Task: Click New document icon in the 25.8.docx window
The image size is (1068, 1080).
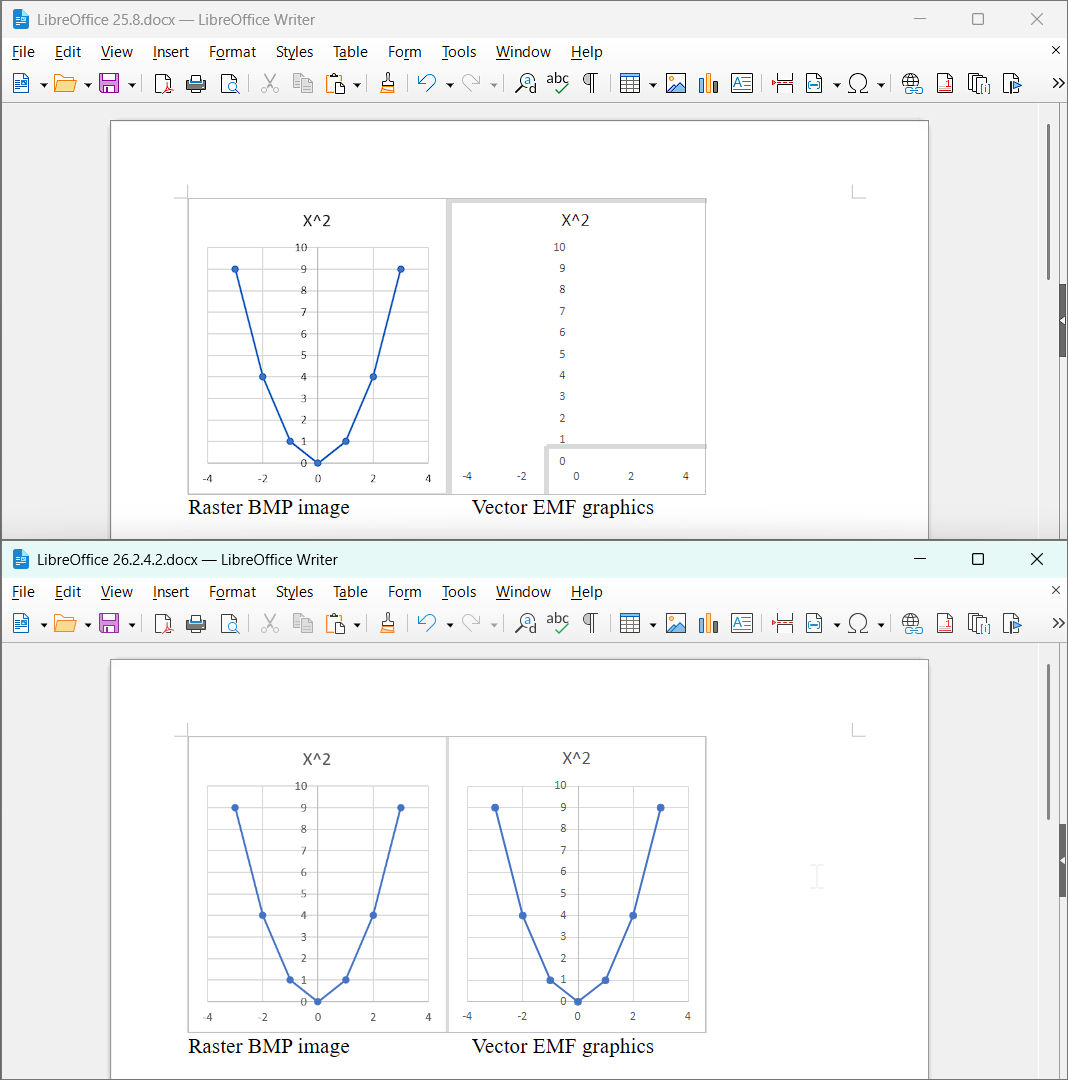Action: point(21,84)
